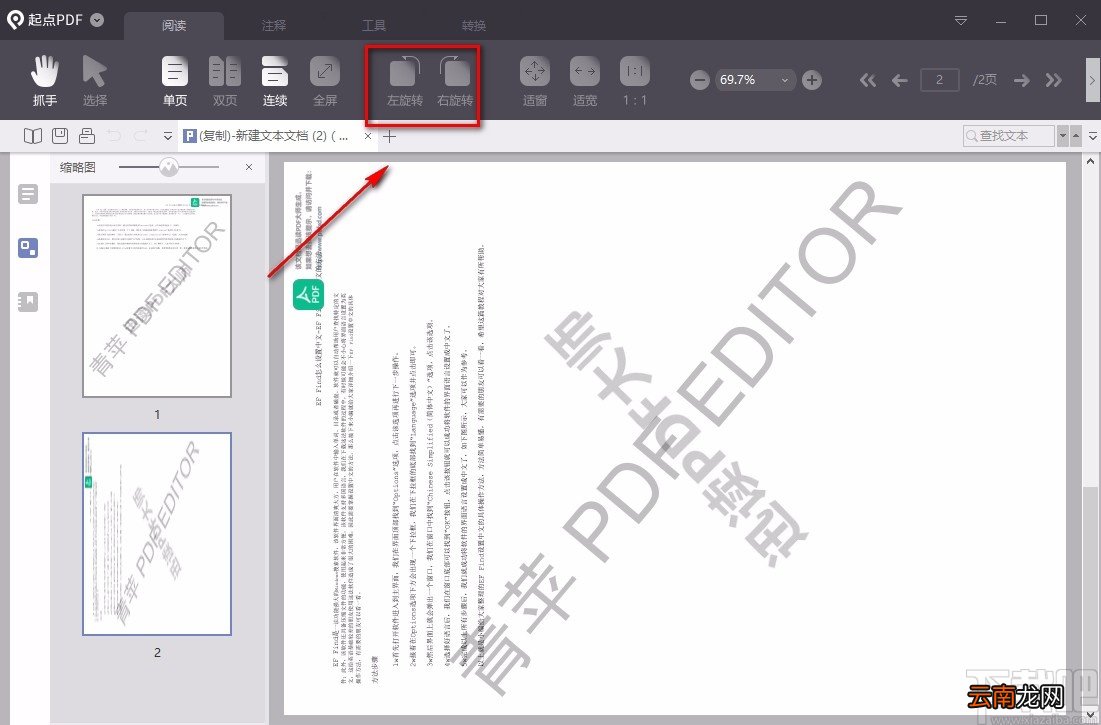
Task: Open the 注释 tab
Action: [x=274, y=25]
